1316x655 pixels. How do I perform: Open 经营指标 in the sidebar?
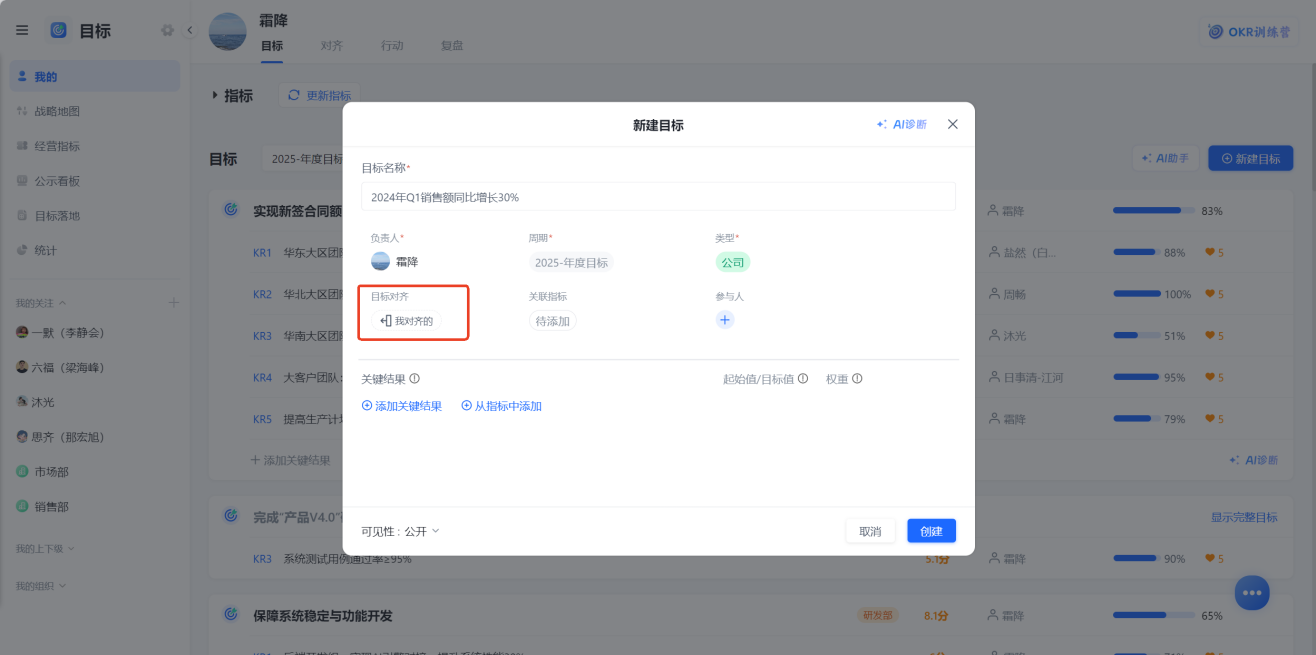pos(95,146)
